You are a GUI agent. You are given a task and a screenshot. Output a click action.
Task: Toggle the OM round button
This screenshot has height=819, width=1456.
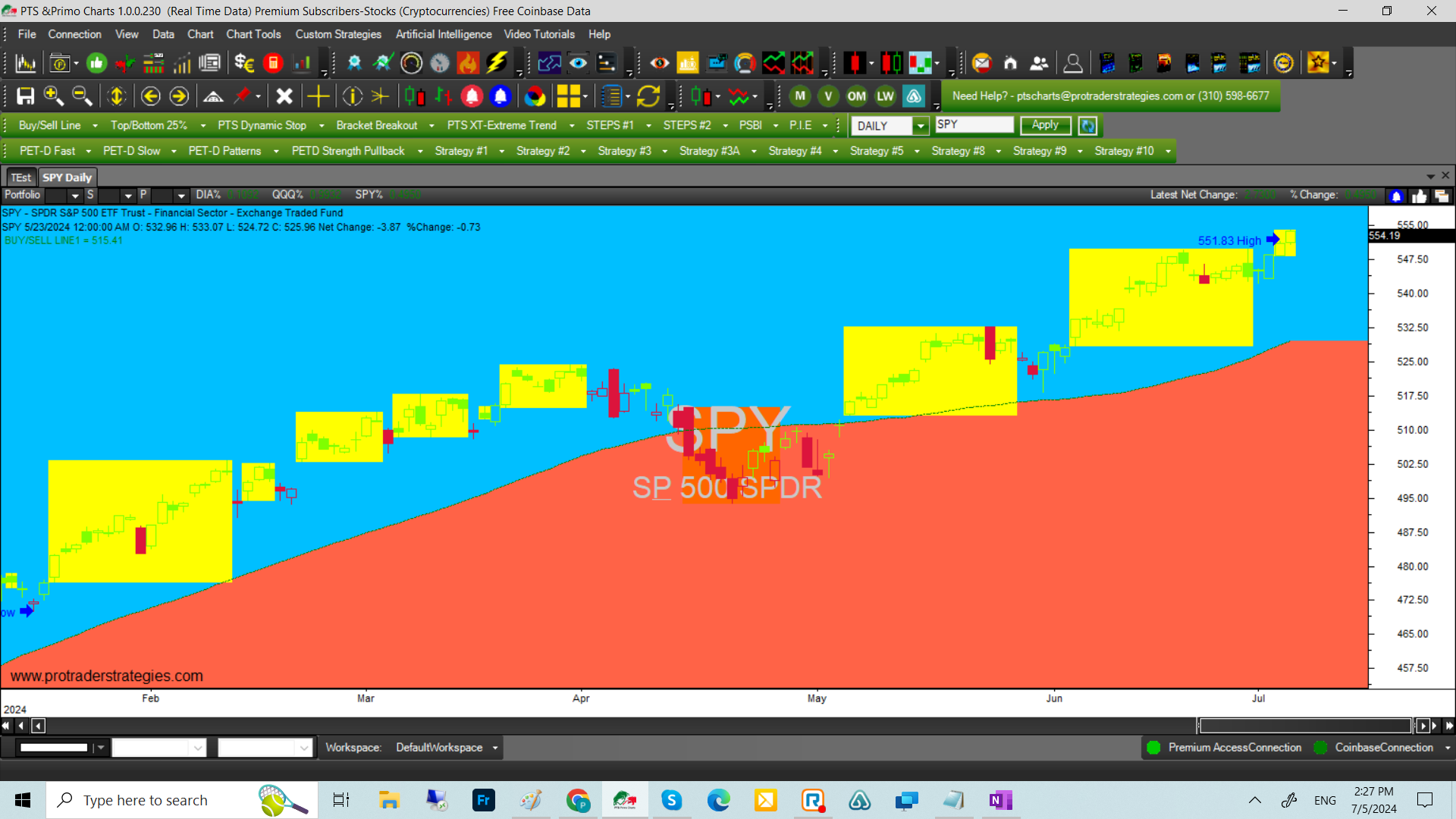857,96
